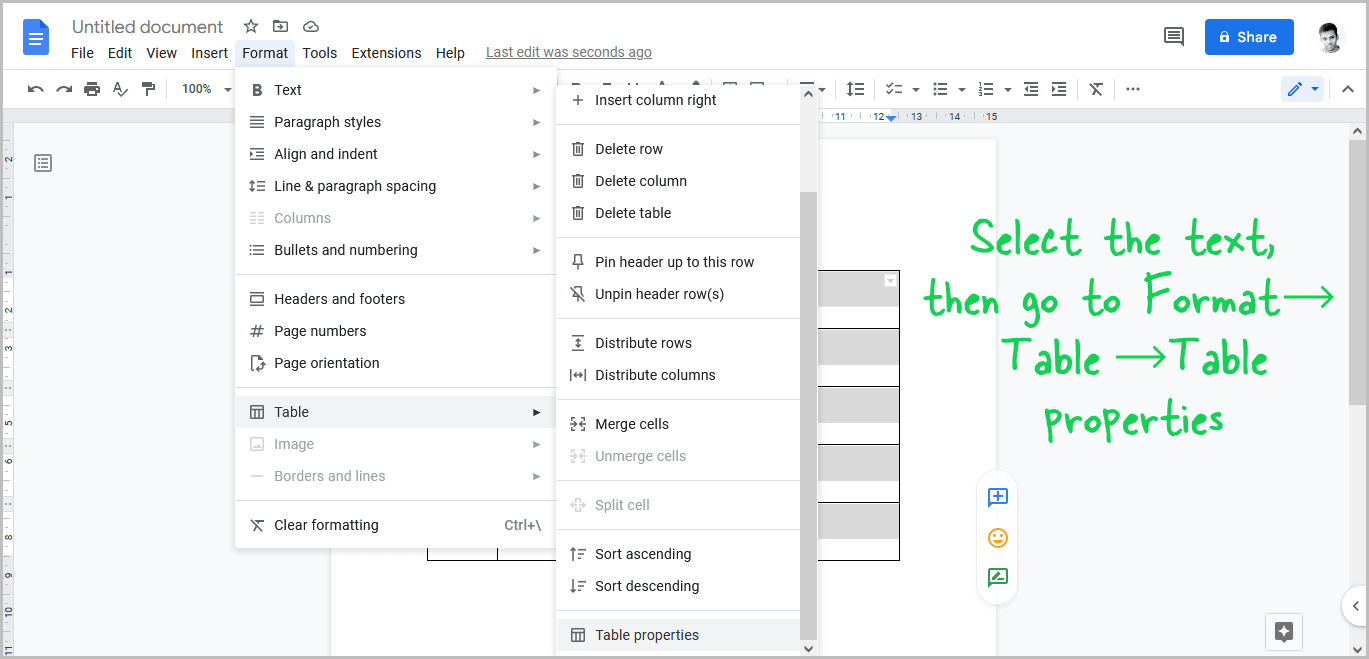This screenshot has height=659, width=1369.
Task: Open the Extensions menu
Action: [x=386, y=52]
